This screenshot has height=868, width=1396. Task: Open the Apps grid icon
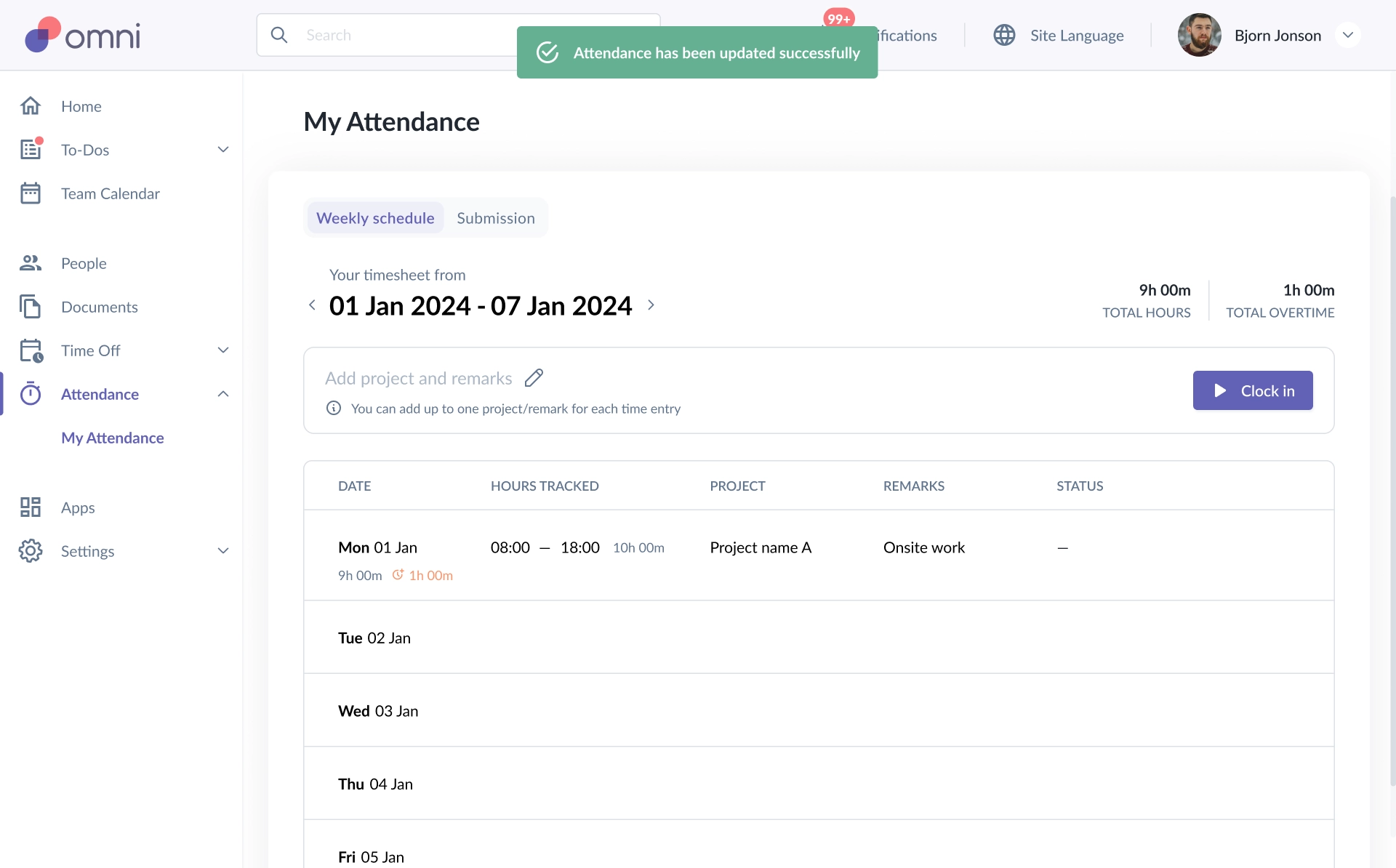(31, 507)
